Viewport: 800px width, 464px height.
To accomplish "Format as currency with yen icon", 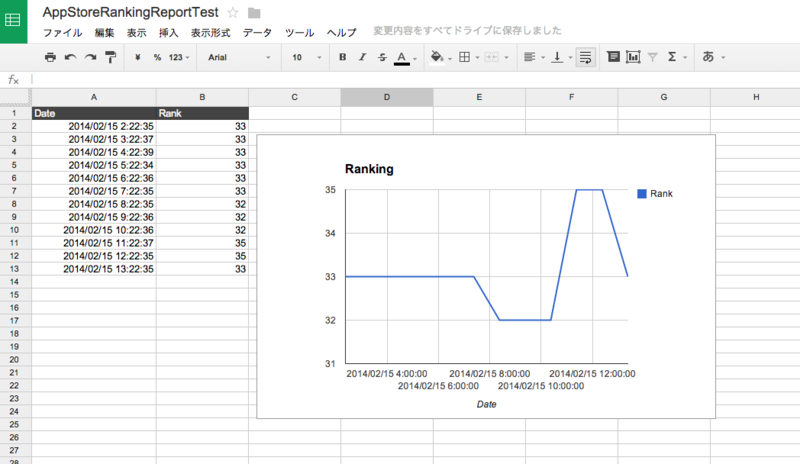I will click(137, 57).
